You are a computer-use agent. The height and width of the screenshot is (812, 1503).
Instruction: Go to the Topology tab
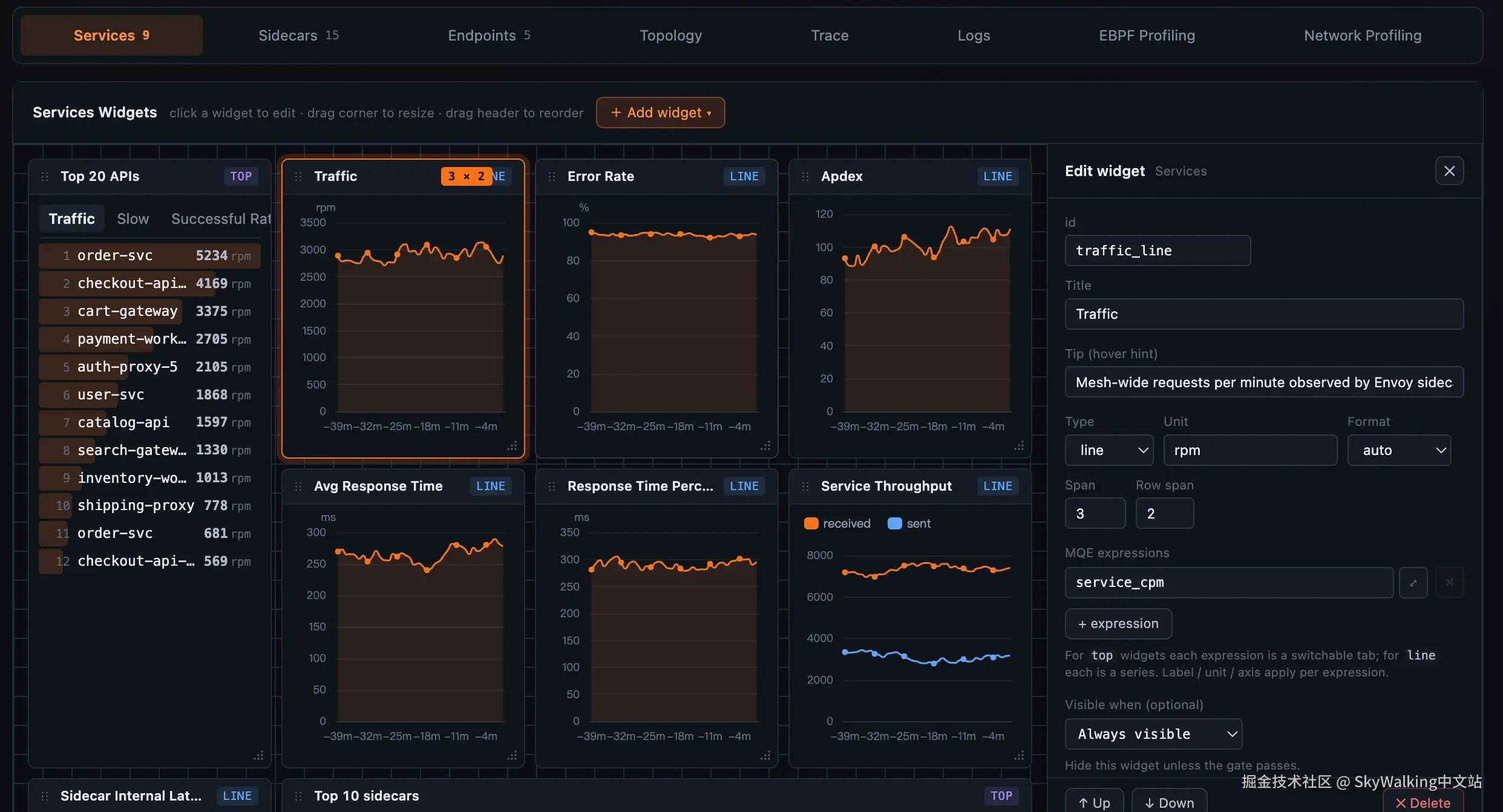click(671, 35)
